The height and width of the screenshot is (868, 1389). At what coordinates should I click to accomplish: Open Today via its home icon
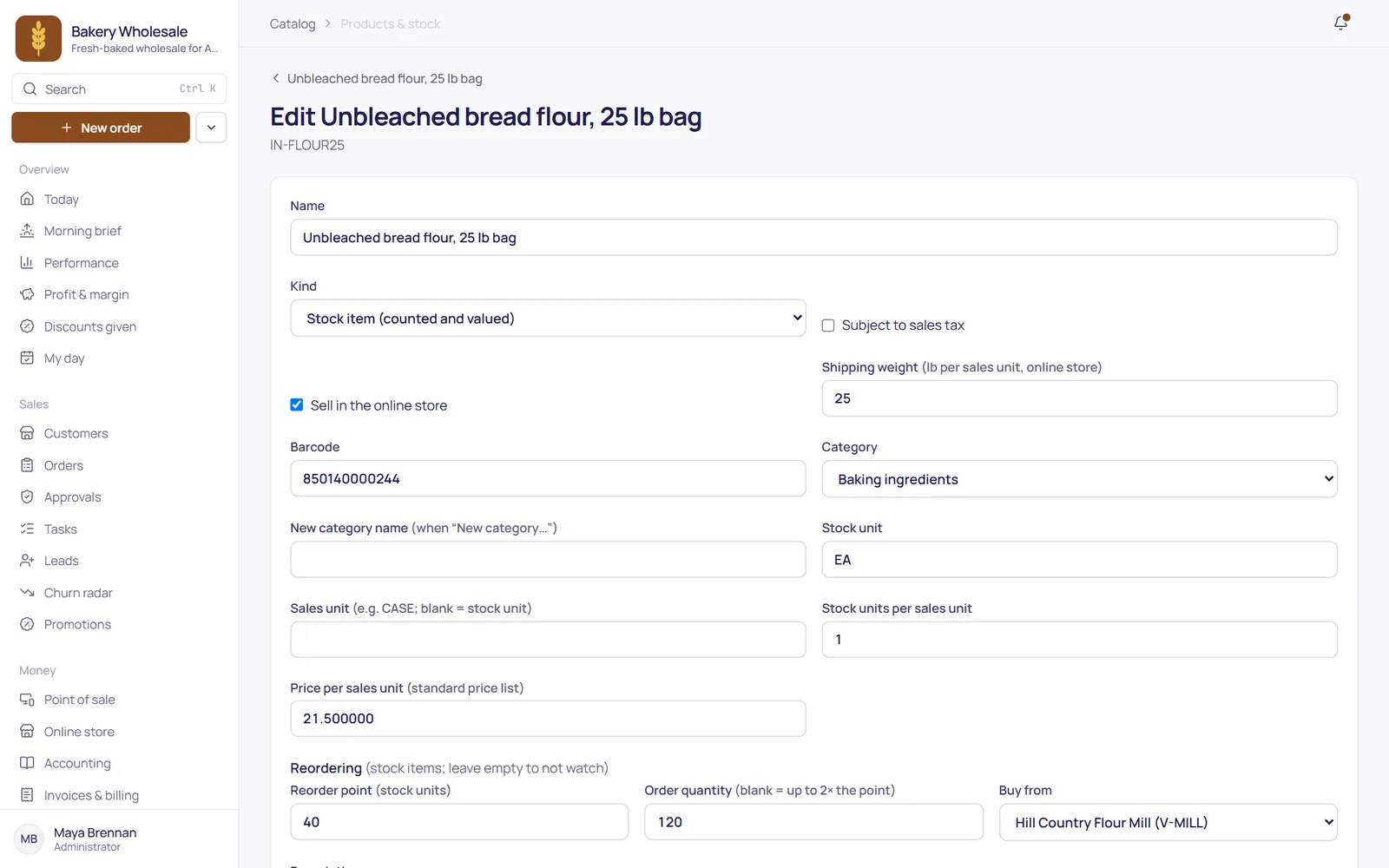point(27,199)
